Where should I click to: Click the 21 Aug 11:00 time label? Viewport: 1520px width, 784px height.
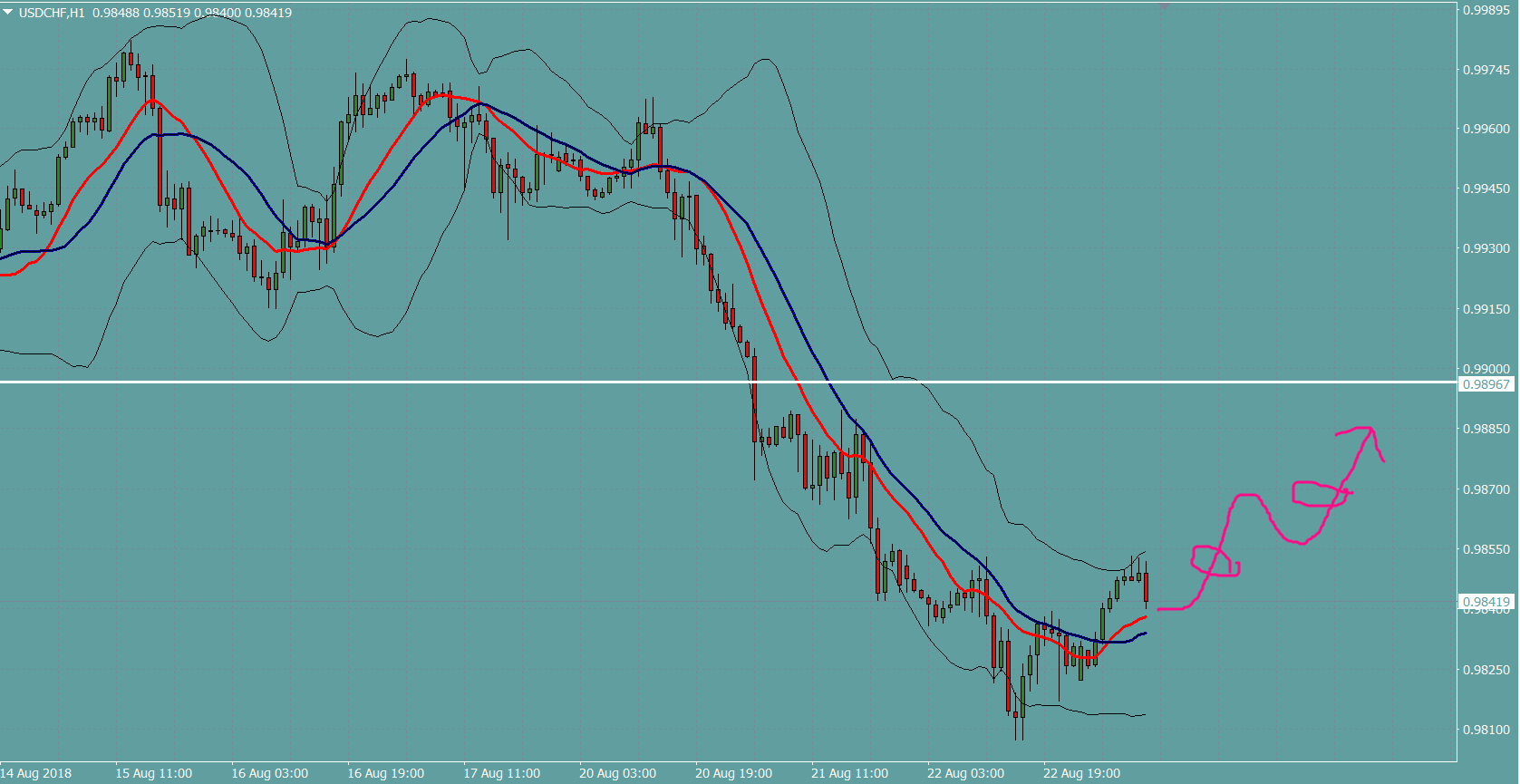tap(849, 773)
